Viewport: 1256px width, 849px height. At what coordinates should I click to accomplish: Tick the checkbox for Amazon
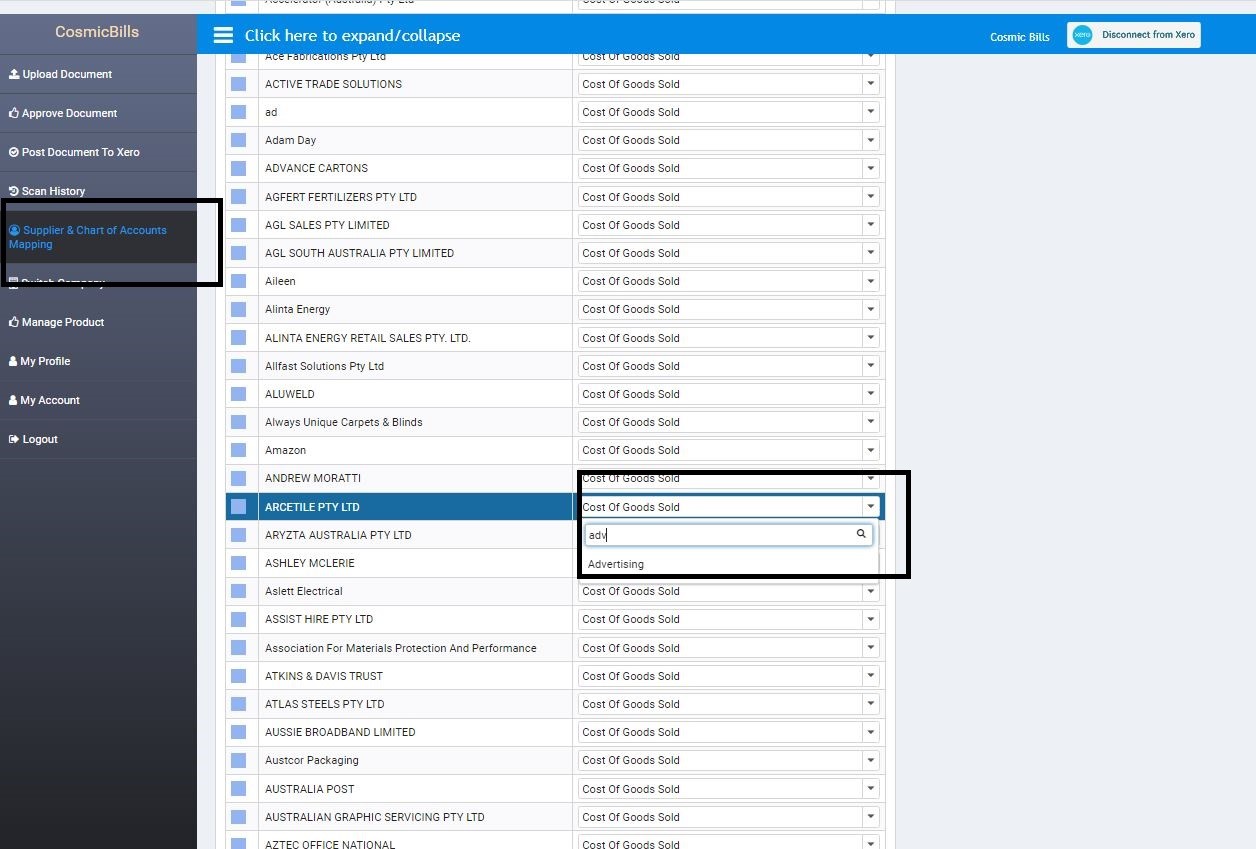238,450
